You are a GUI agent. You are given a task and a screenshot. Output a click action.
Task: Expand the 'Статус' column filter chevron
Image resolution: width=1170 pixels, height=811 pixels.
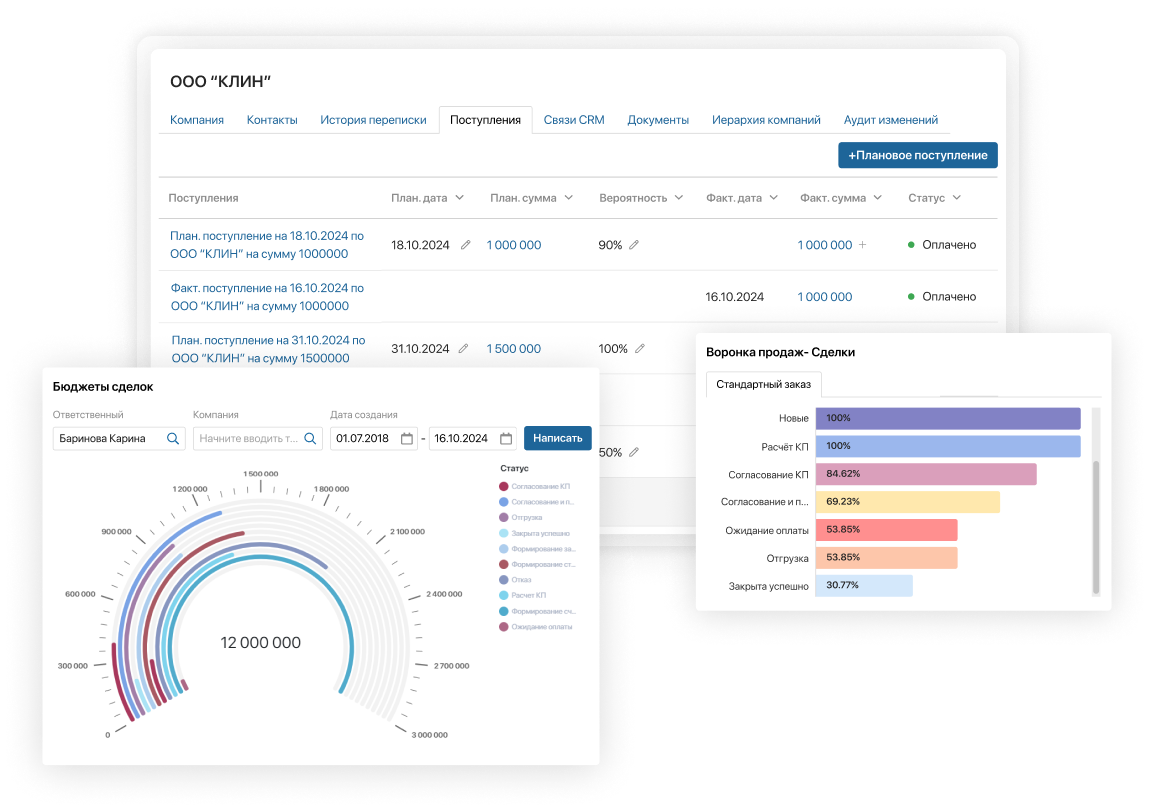tap(958, 197)
